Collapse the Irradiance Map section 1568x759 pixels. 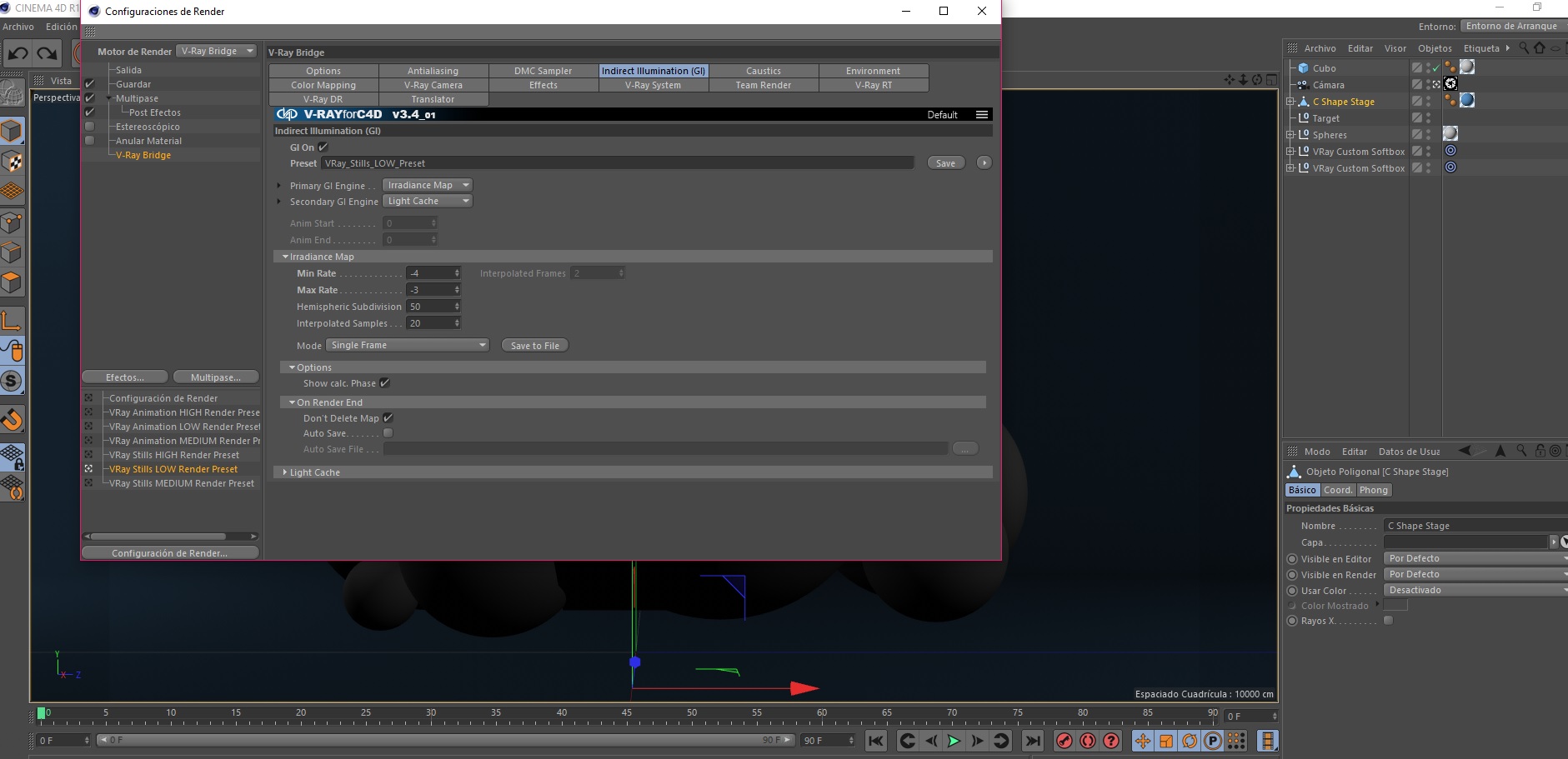coord(285,257)
